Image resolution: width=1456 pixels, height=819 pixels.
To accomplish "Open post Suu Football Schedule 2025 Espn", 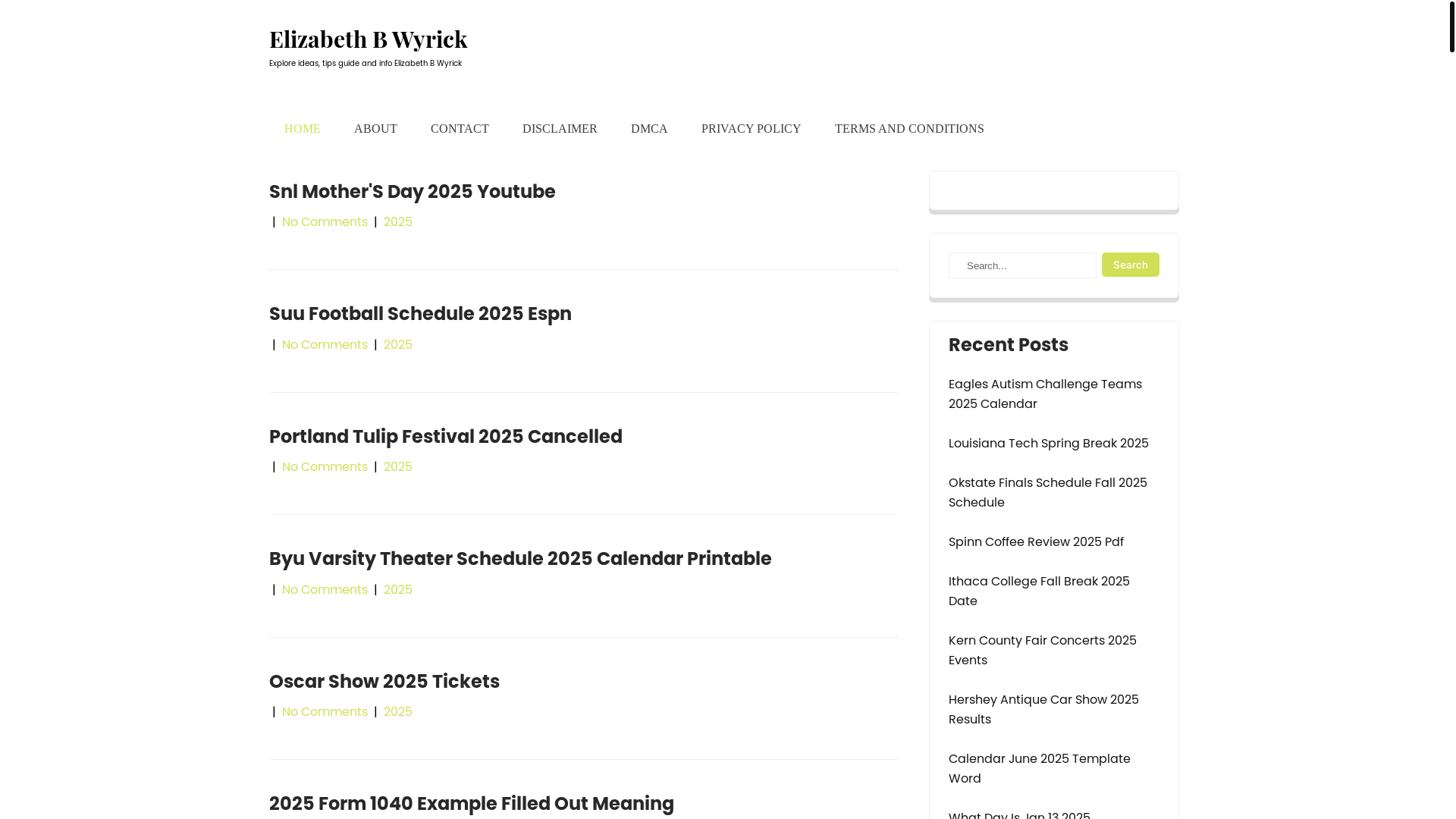I will [420, 314].
